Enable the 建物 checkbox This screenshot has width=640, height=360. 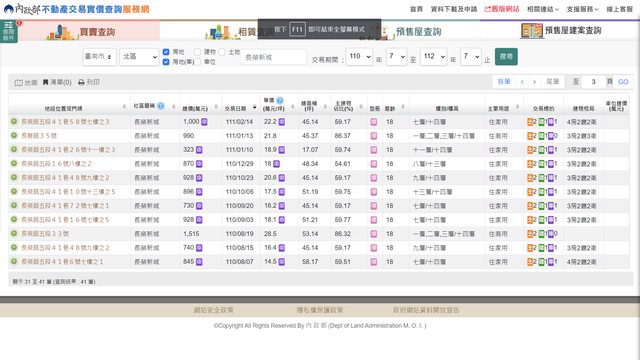[198, 52]
